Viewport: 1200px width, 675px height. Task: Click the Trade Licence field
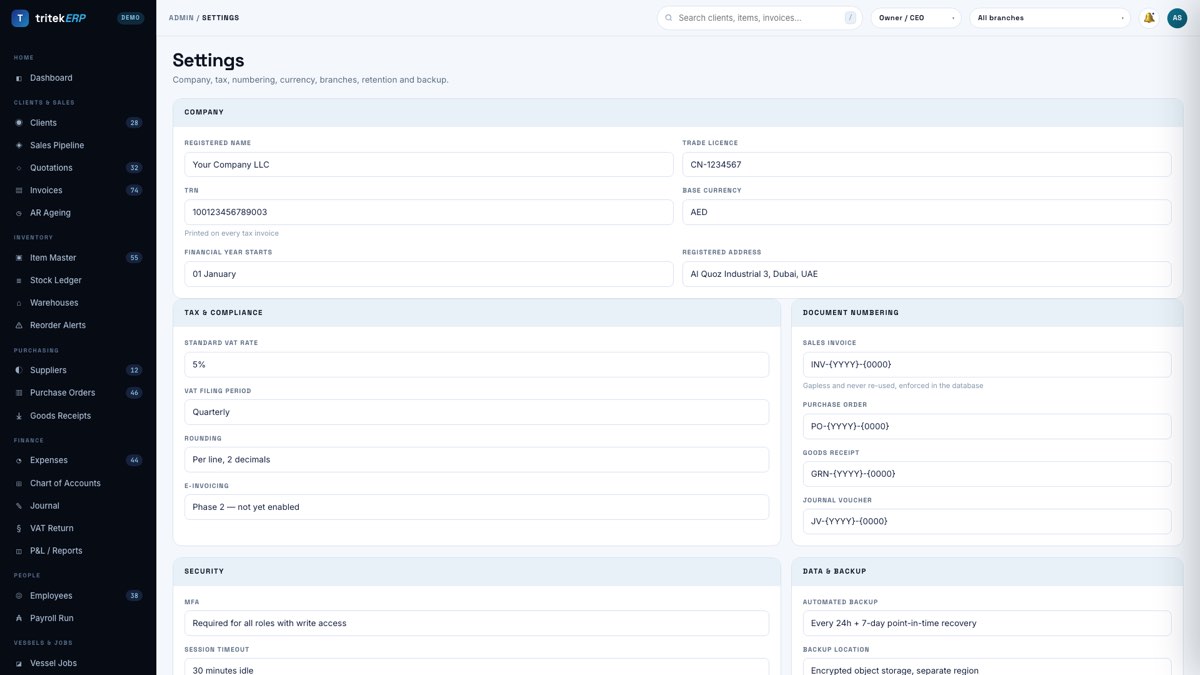pos(927,164)
